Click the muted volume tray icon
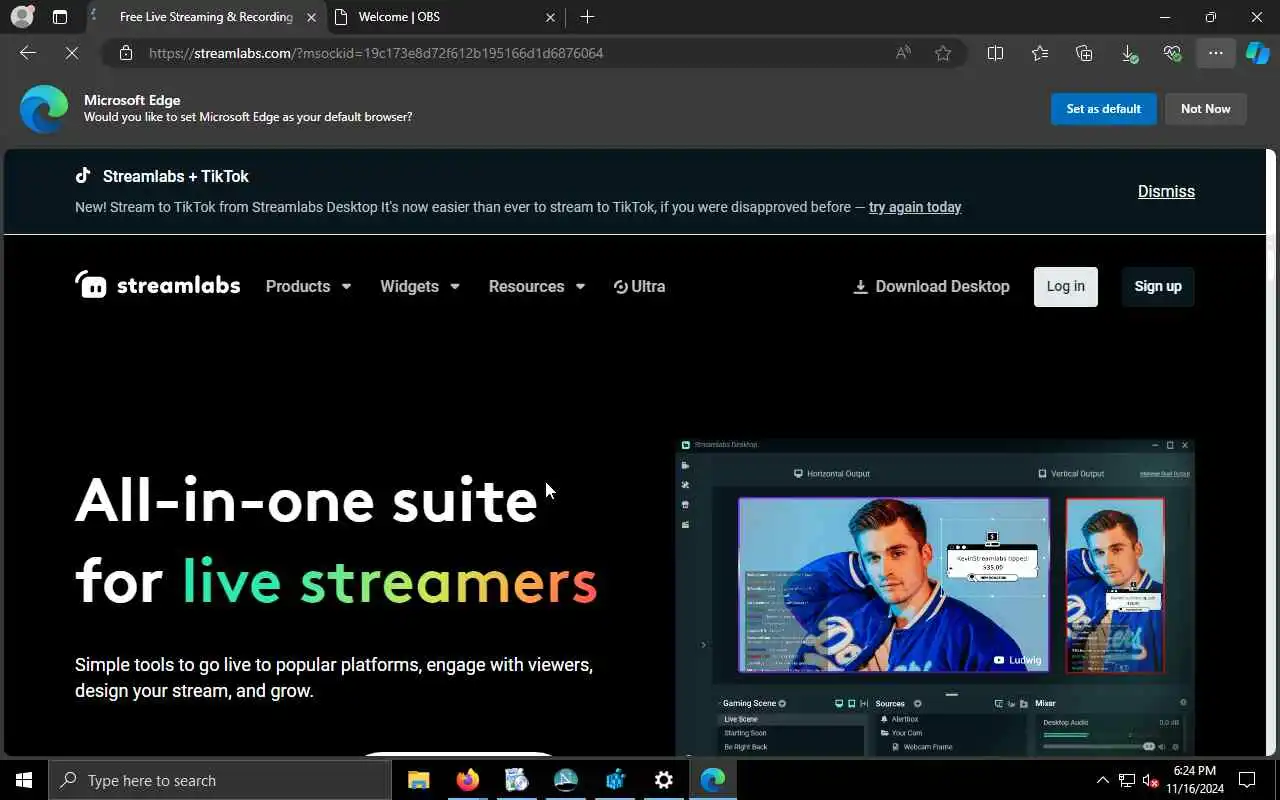The image size is (1280, 800). 1151,780
